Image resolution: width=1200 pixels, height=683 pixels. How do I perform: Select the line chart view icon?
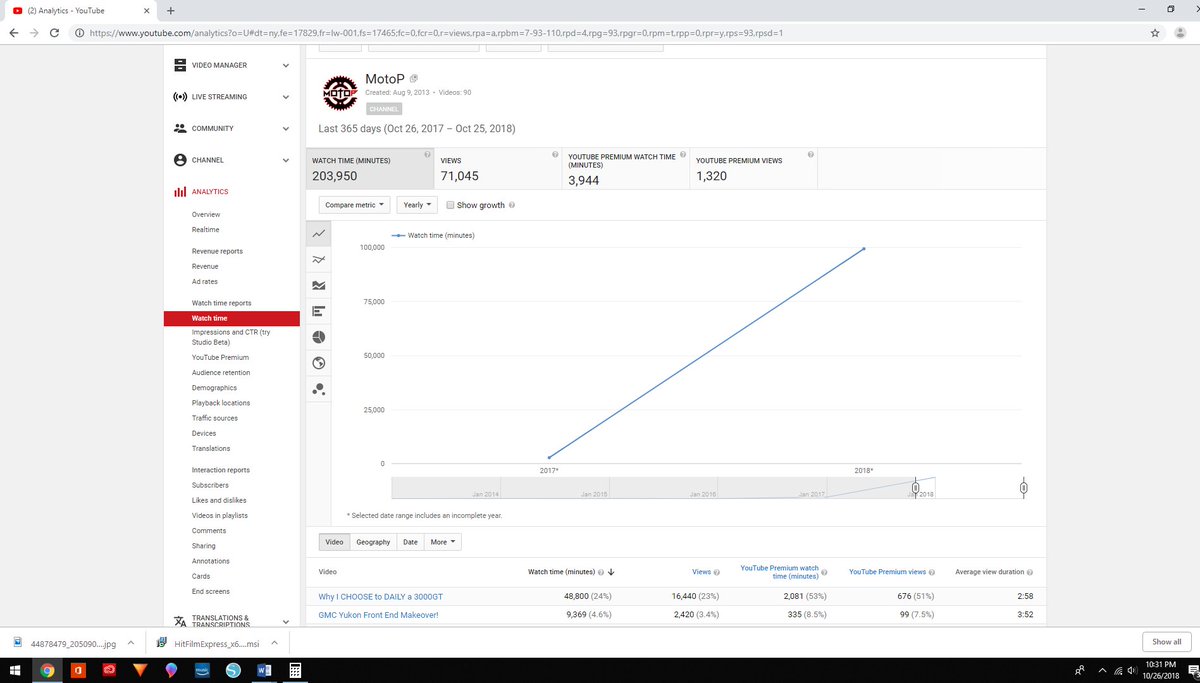tap(319, 232)
